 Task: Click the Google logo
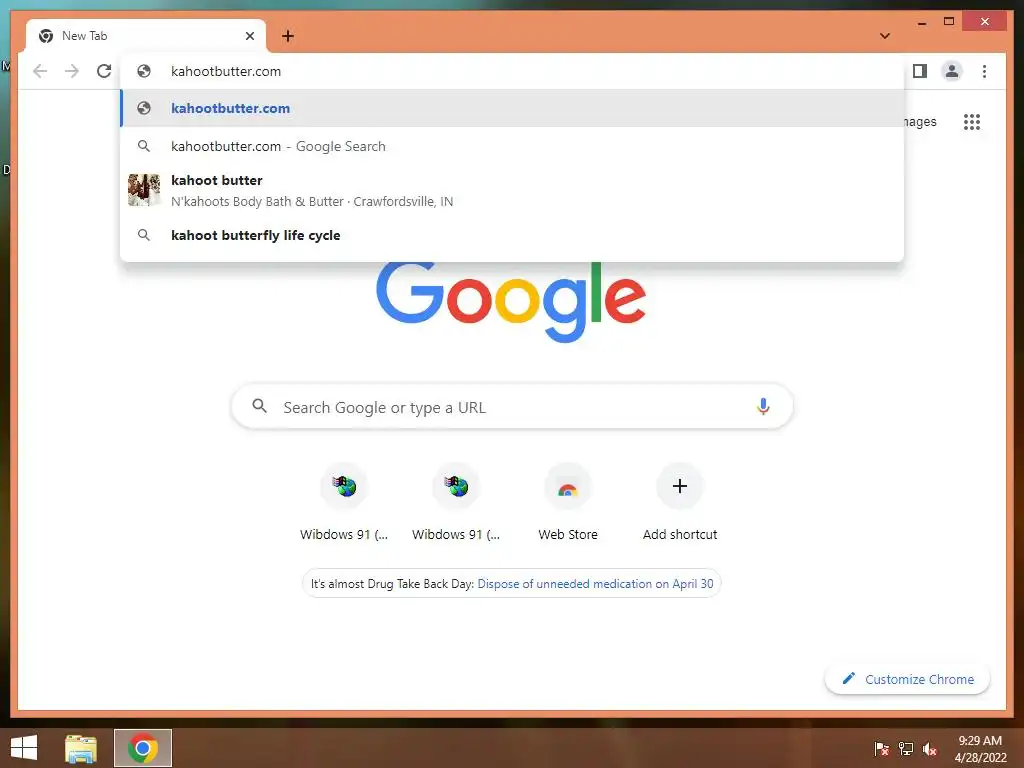(x=511, y=302)
